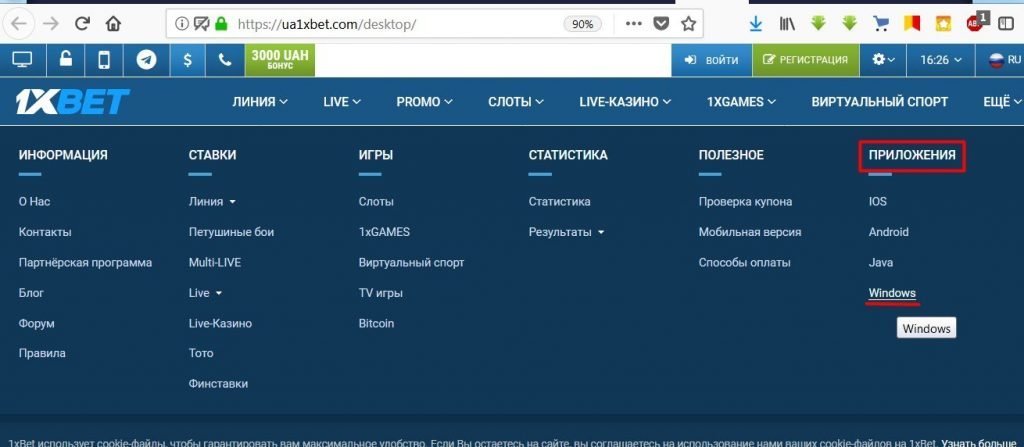The height and width of the screenshot is (447, 1024).
Task: Click the desktop monitor icon on 1xBet bar
Action: tap(22, 60)
